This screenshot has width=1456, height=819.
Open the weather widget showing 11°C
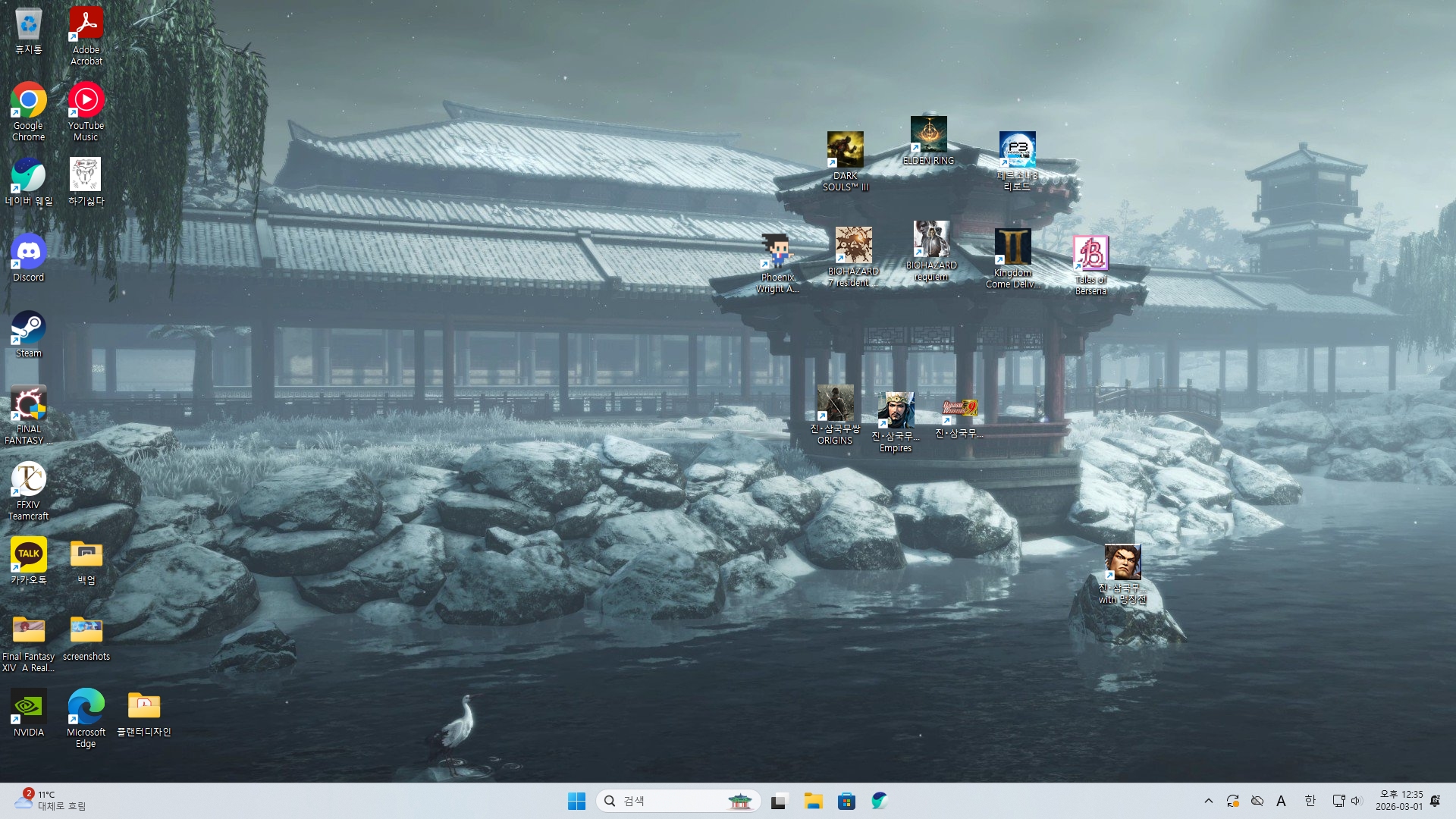point(50,800)
